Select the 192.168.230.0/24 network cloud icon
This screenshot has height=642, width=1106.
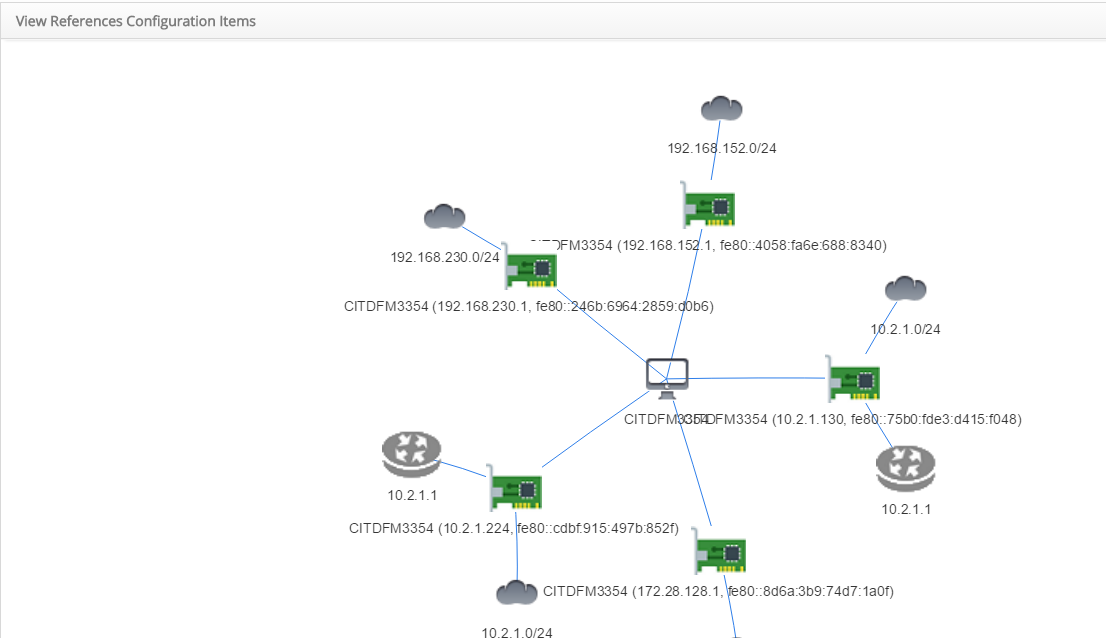click(444, 216)
